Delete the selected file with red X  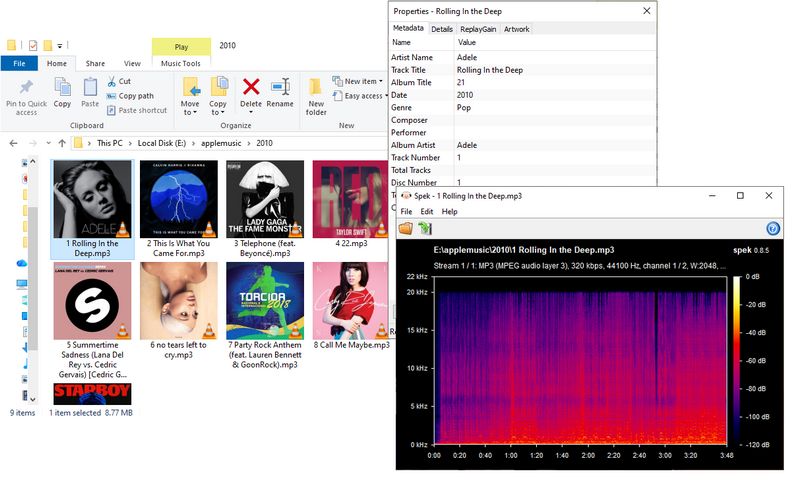point(251,87)
